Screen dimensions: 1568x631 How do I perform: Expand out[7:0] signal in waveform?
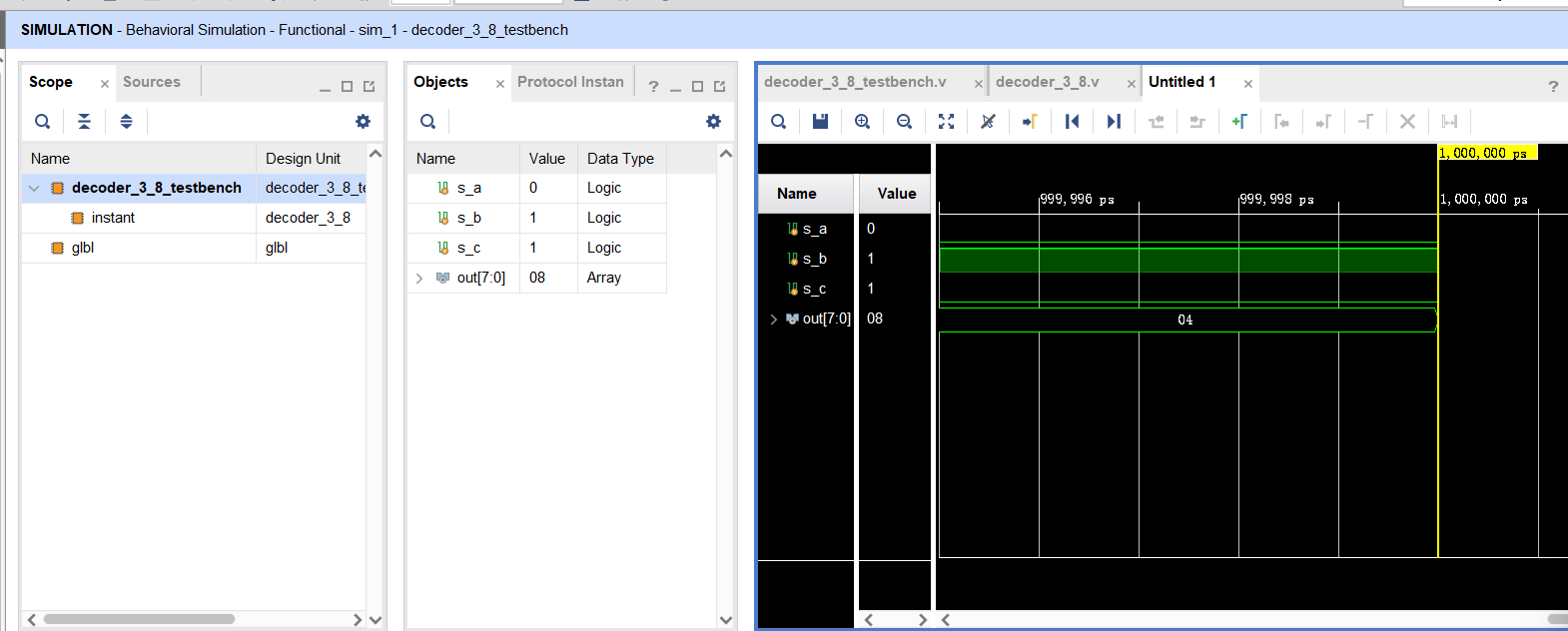click(773, 318)
